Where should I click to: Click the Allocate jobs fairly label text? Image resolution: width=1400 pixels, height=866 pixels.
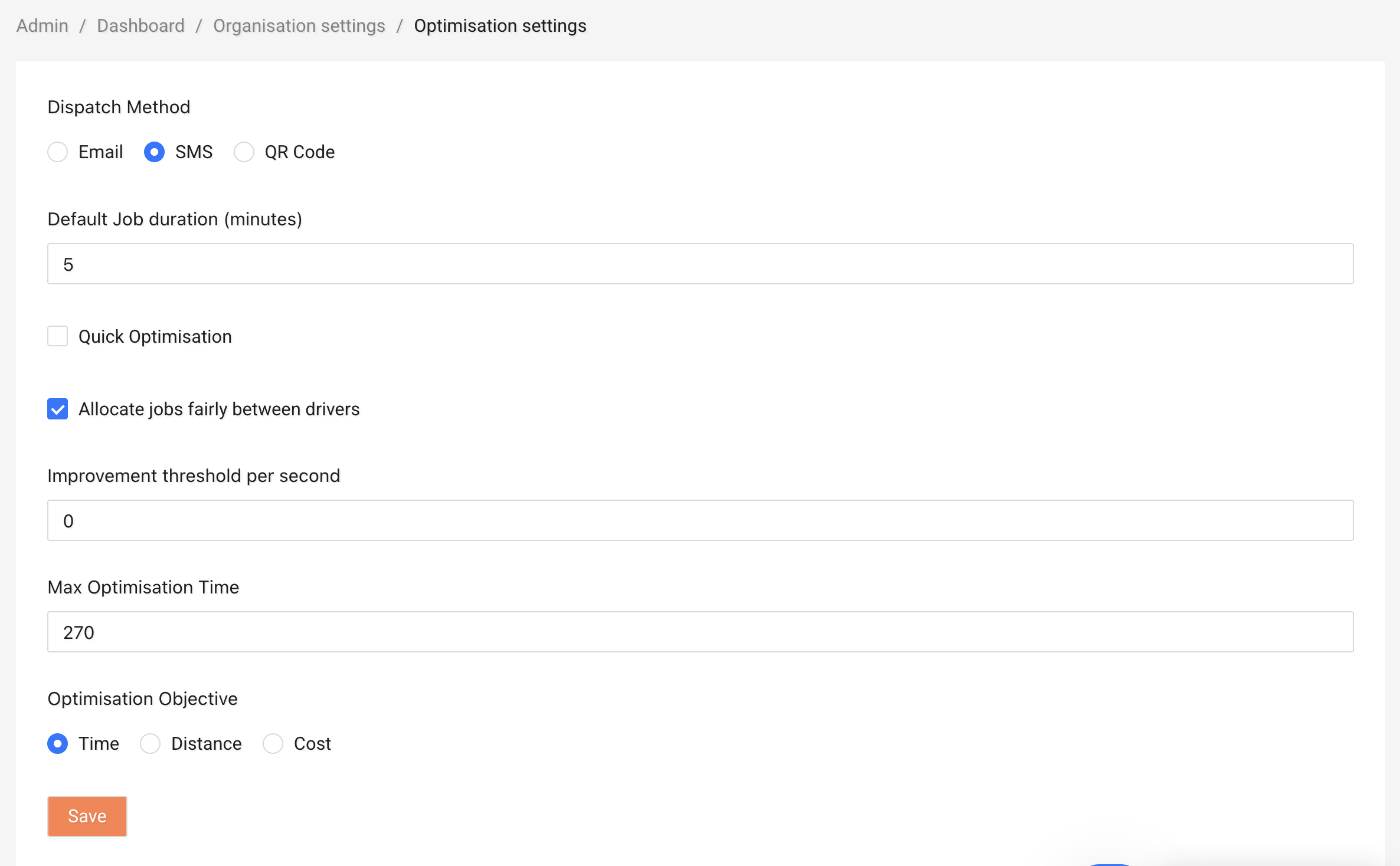219,409
